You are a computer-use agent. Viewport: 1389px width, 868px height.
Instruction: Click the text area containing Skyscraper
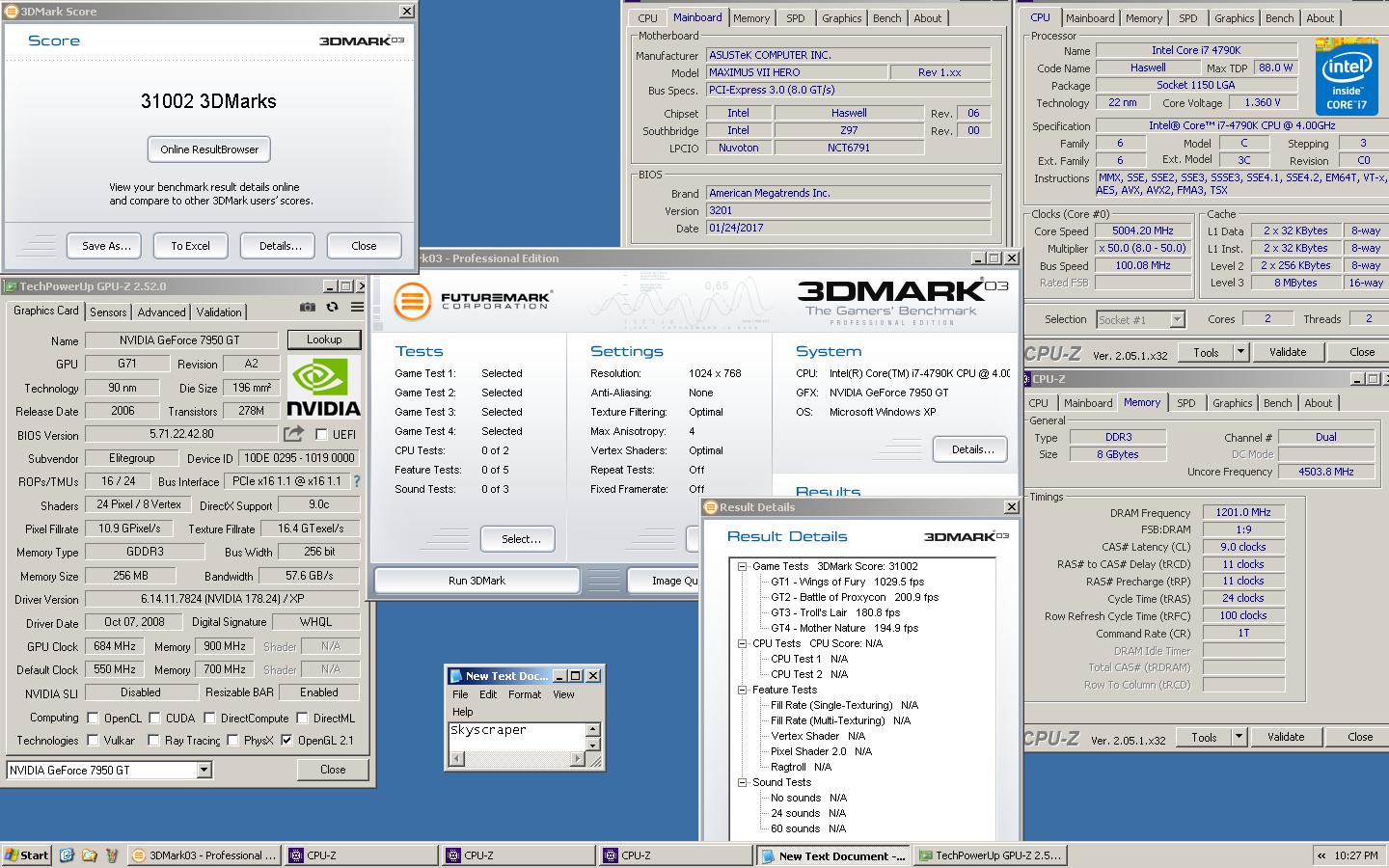518,737
